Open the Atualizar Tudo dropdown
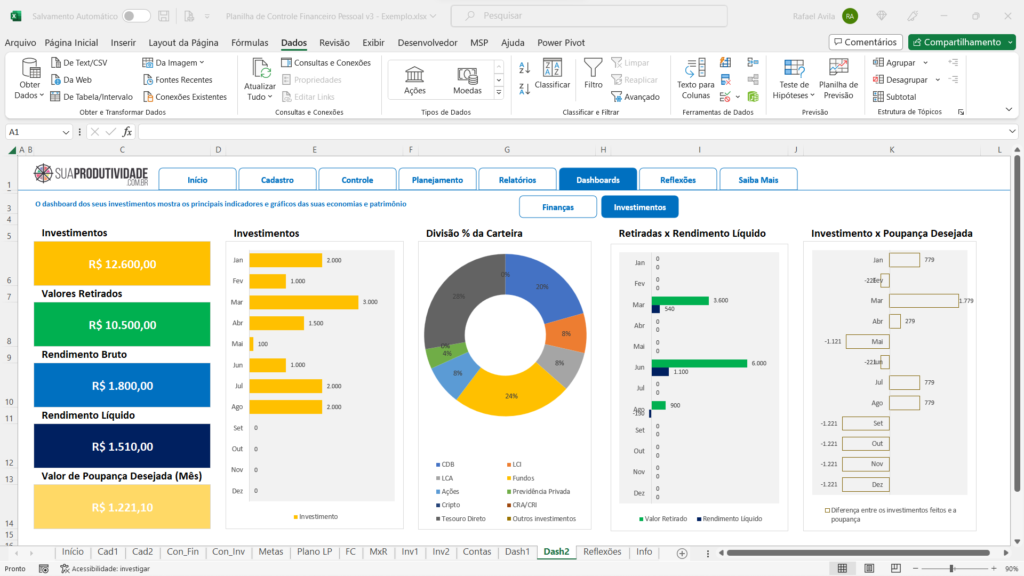This screenshot has width=1024, height=576. point(260,97)
